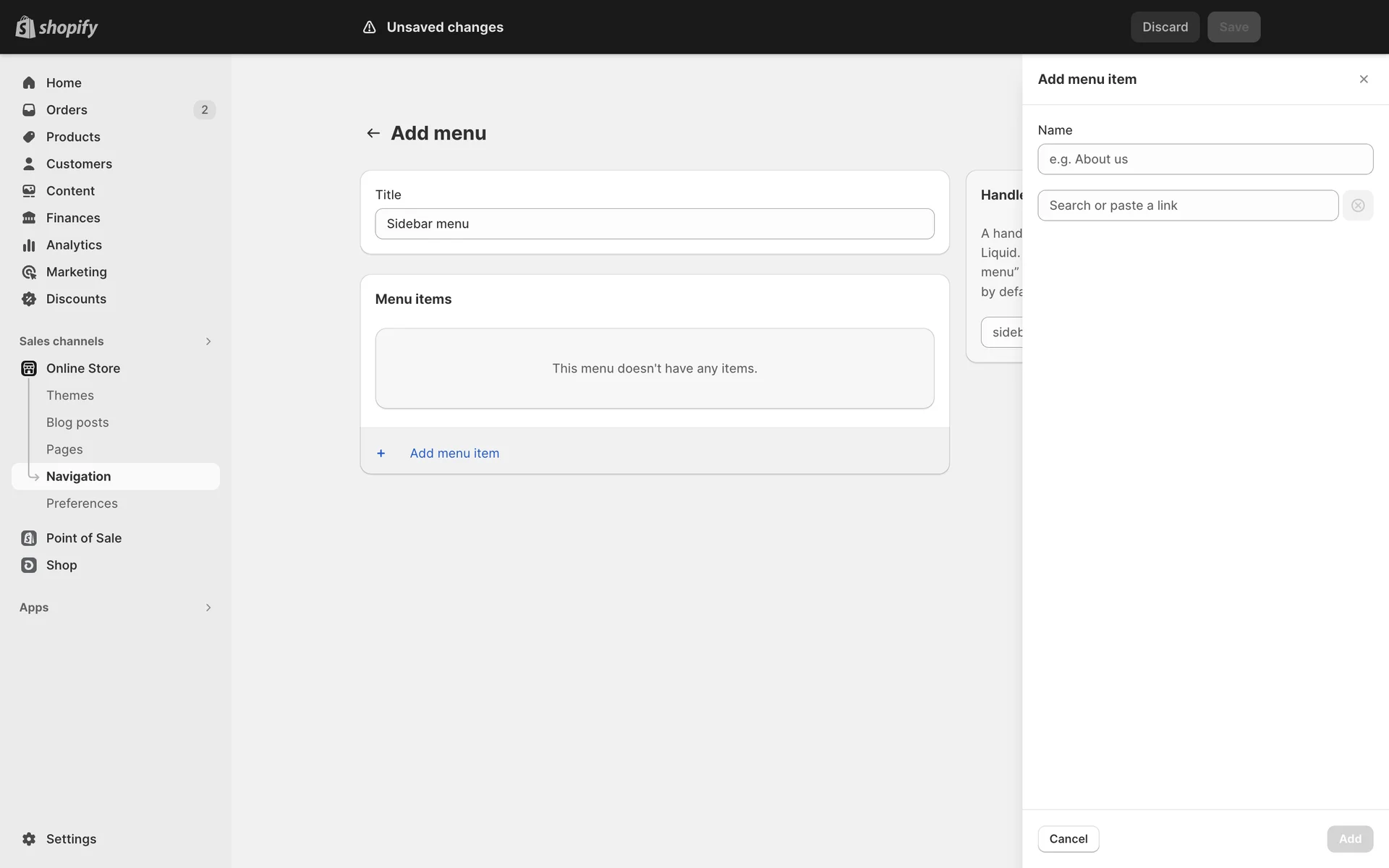Viewport: 1389px width, 868px height.
Task: Open the Home sidebar icon
Action: pyautogui.click(x=29, y=82)
